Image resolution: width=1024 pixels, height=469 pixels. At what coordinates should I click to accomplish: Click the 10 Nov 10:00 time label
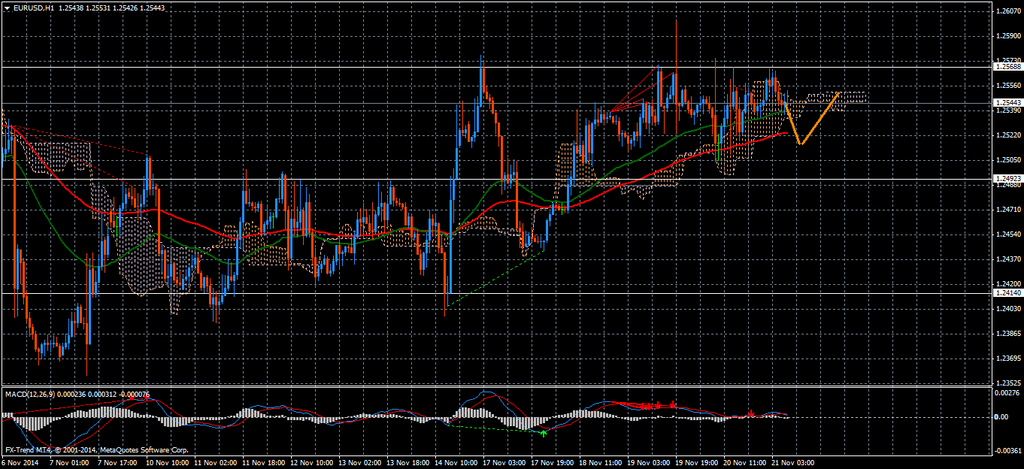(x=167, y=462)
